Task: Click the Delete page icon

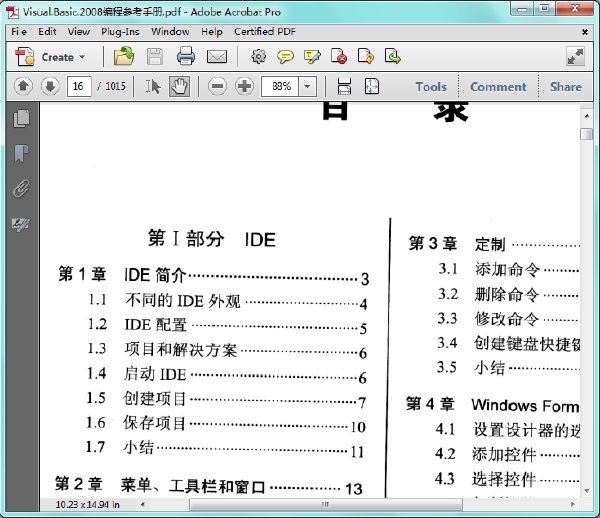Action: (339, 56)
